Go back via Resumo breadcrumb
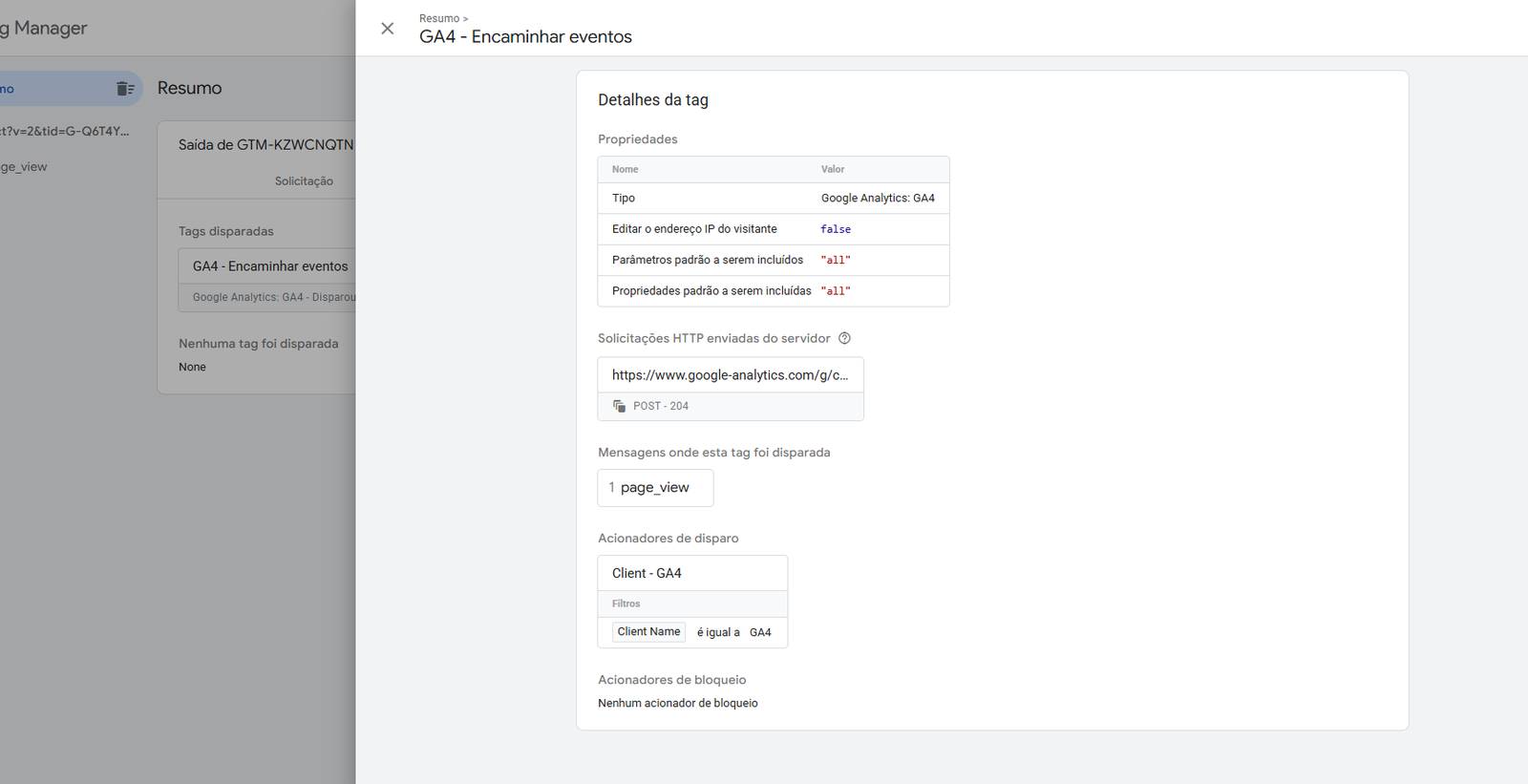1528x784 pixels. (439, 18)
